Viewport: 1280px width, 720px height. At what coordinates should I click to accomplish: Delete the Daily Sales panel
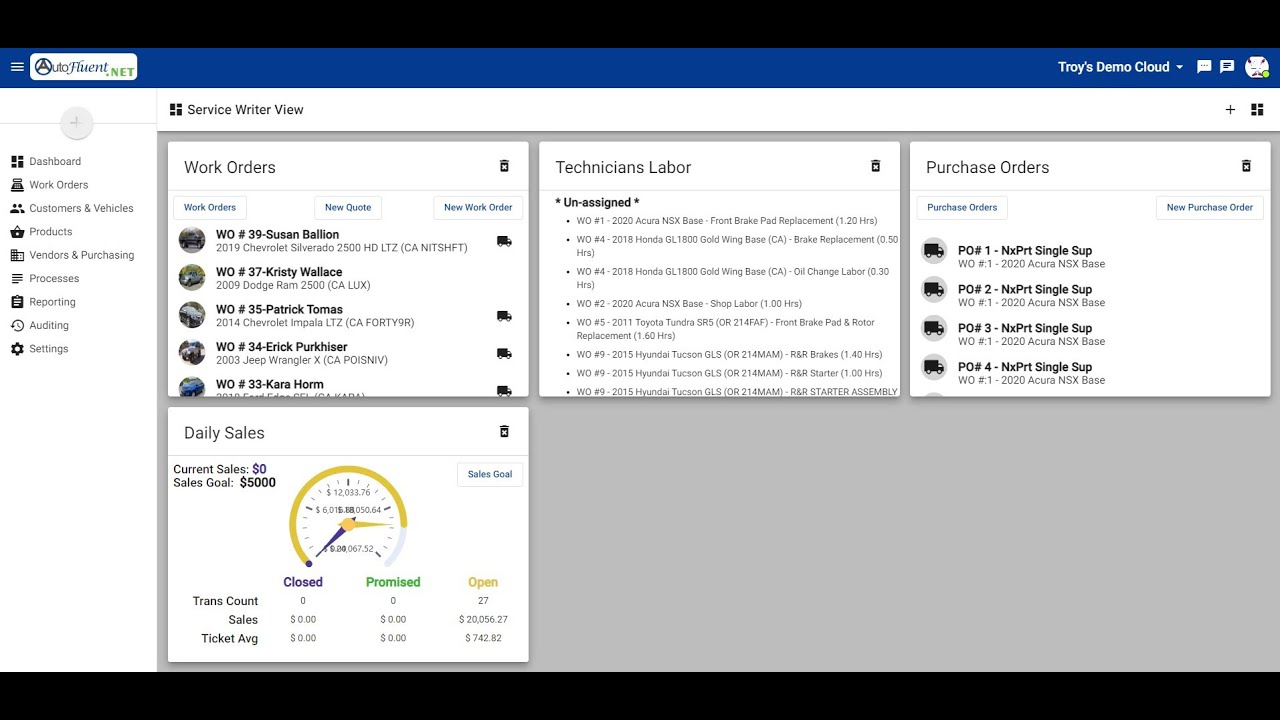pyautogui.click(x=504, y=432)
